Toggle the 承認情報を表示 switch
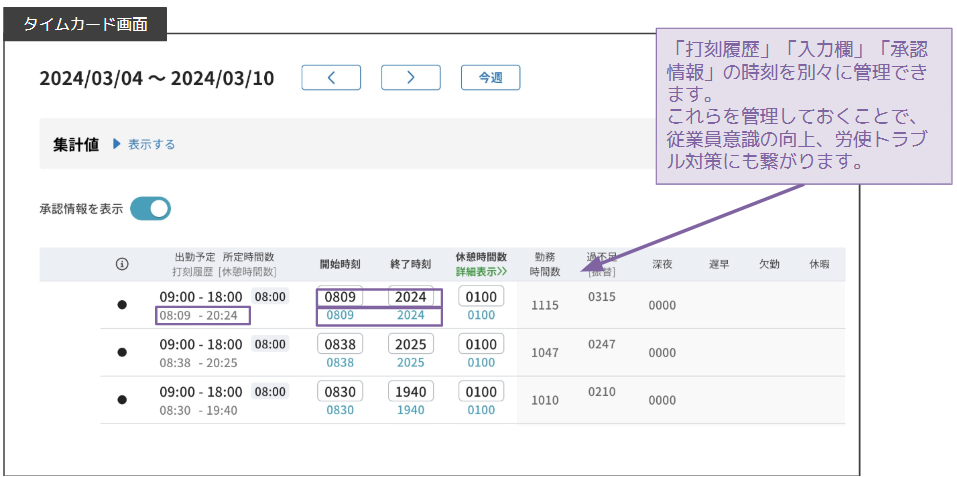 pyautogui.click(x=150, y=209)
